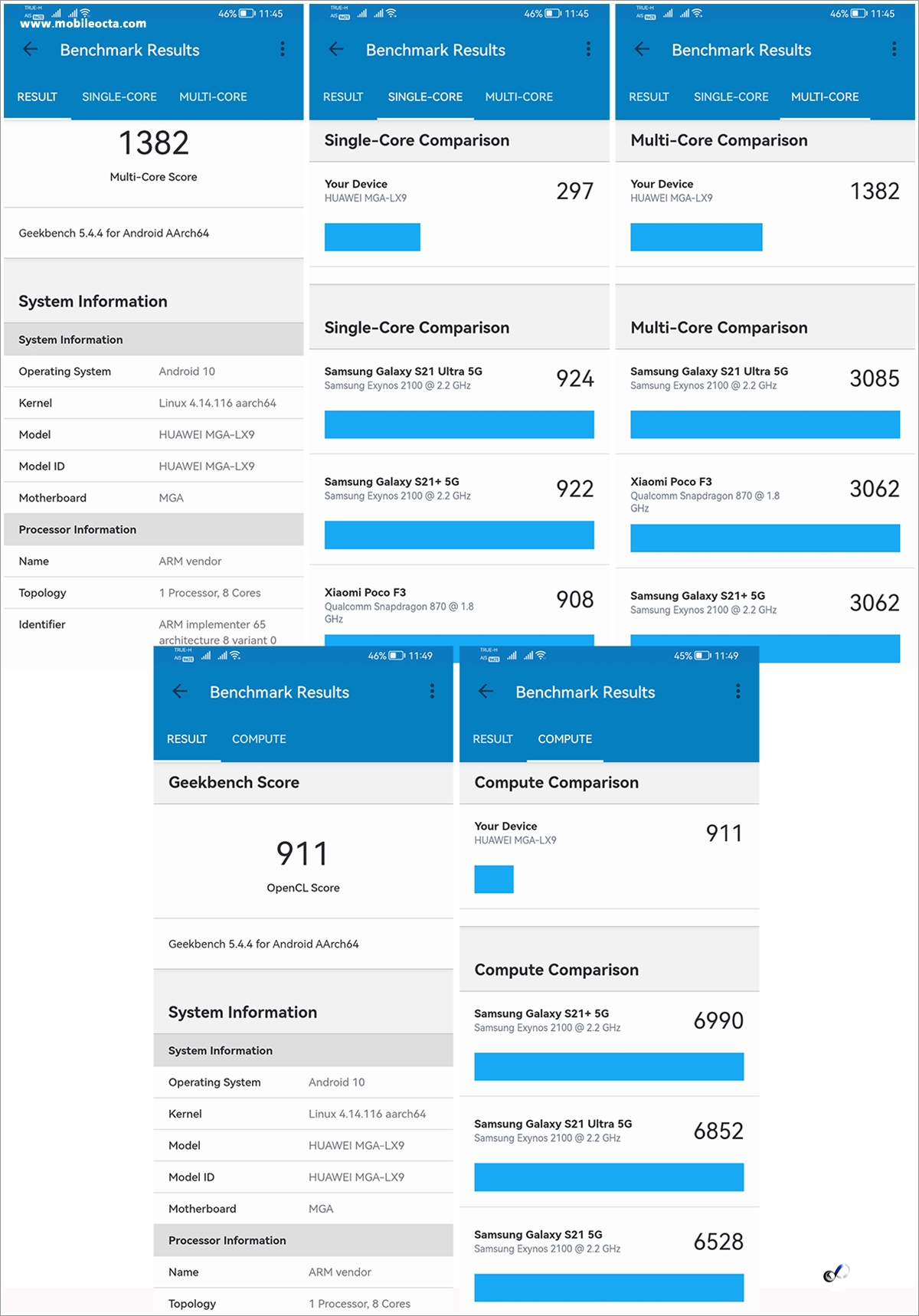Select COMPUTE tab on the 911 OpenCL Score screen

[259, 739]
